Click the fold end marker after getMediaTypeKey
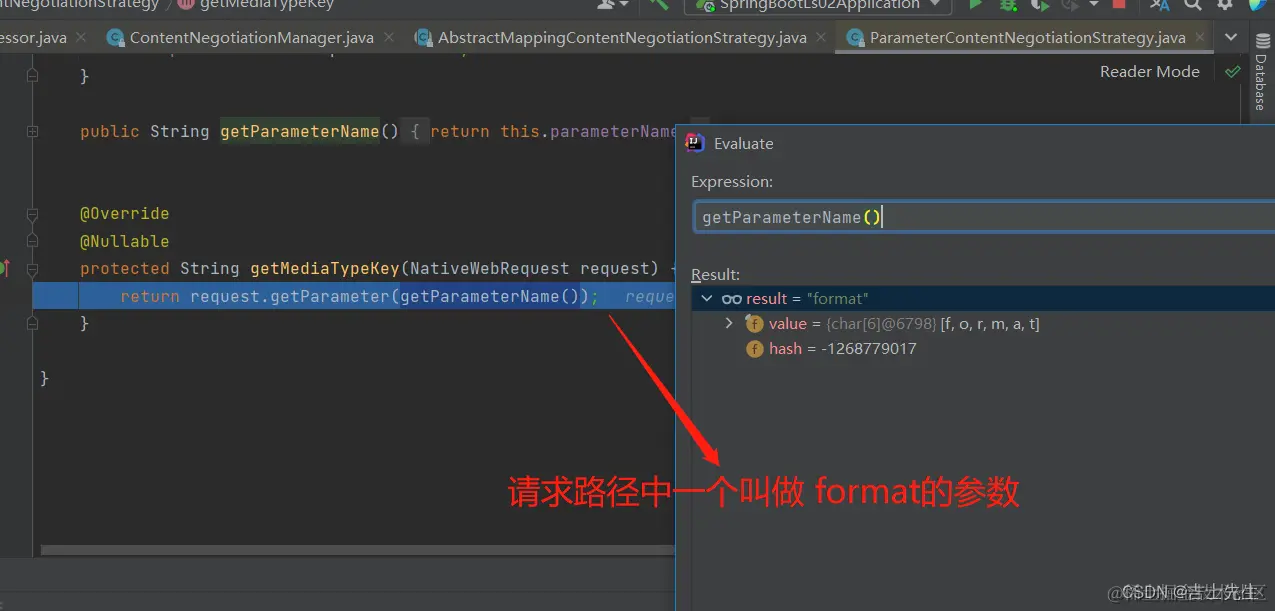This screenshot has width=1275, height=611. pos(33,323)
